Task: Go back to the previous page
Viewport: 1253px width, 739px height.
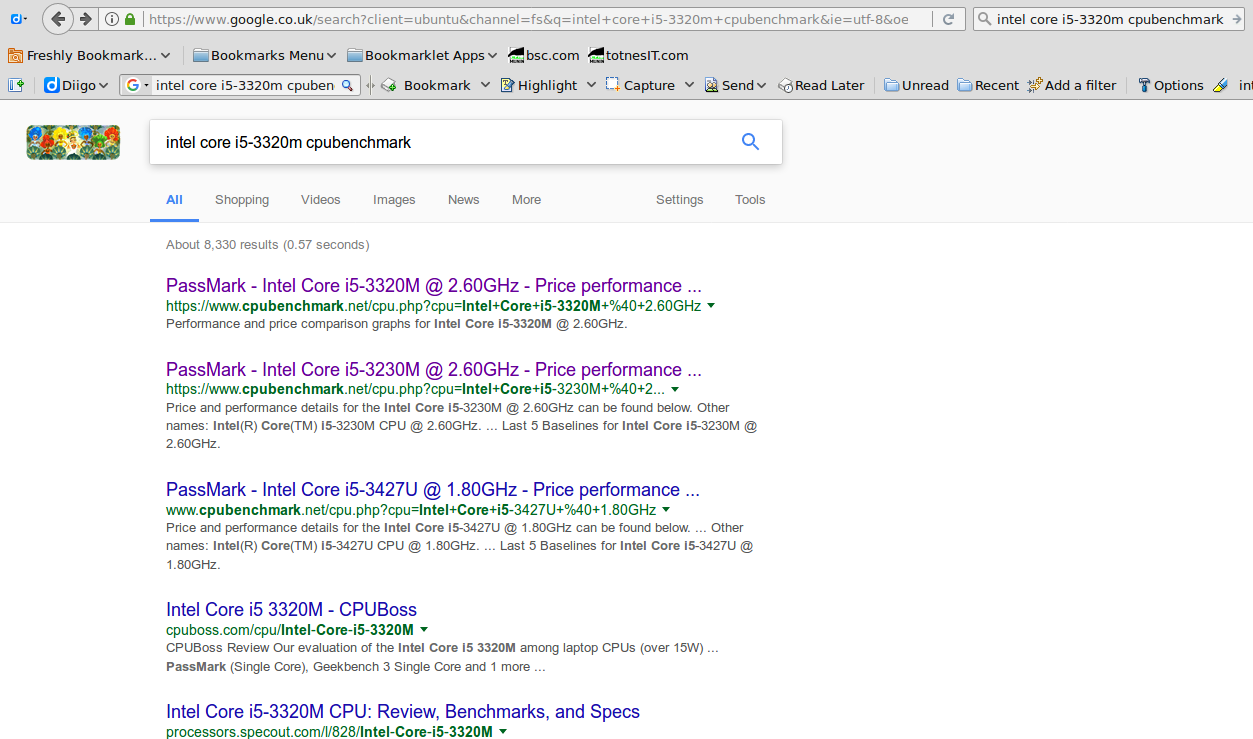Action: [x=58, y=19]
